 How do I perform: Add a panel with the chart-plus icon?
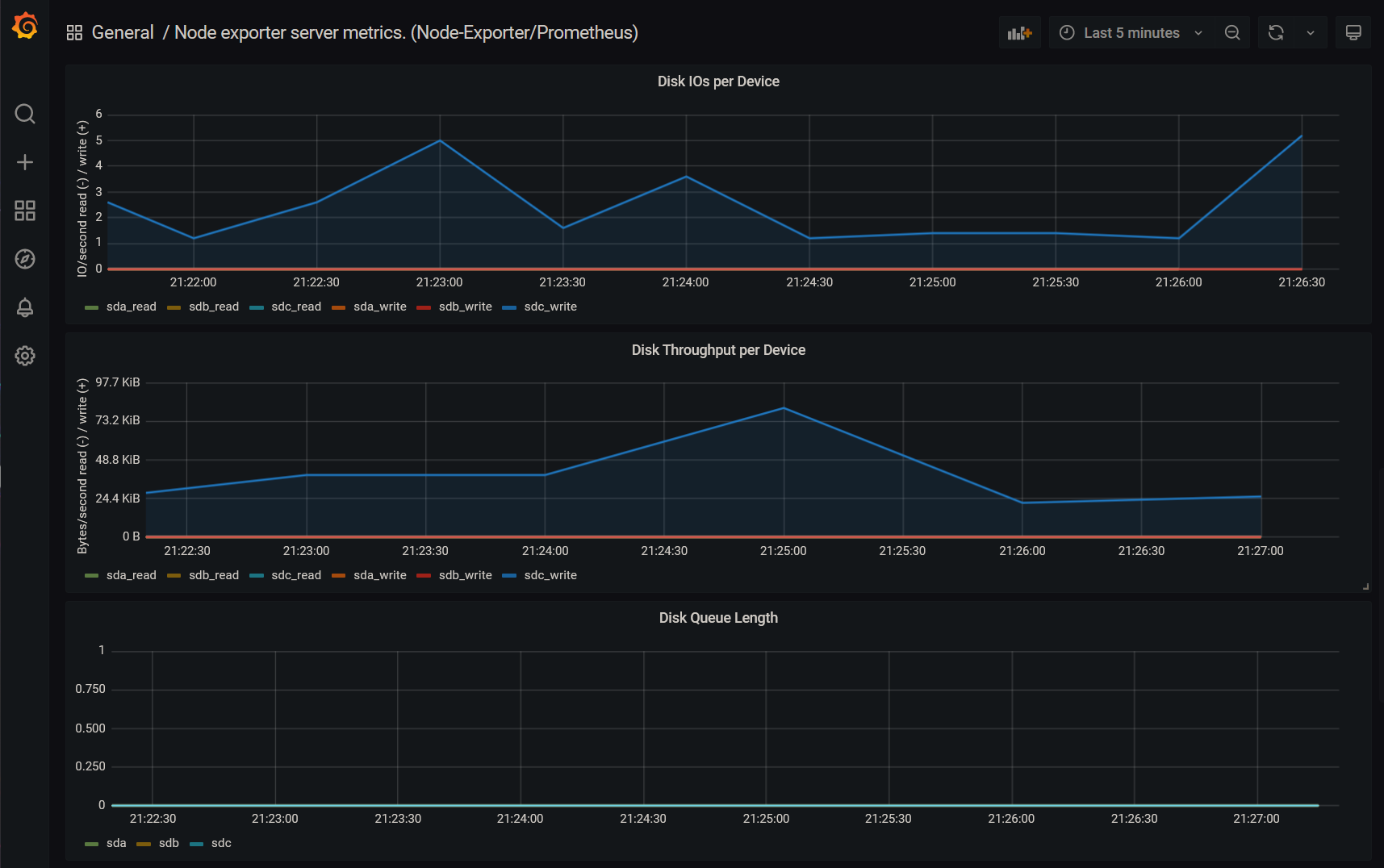(x=1020, y=32)
